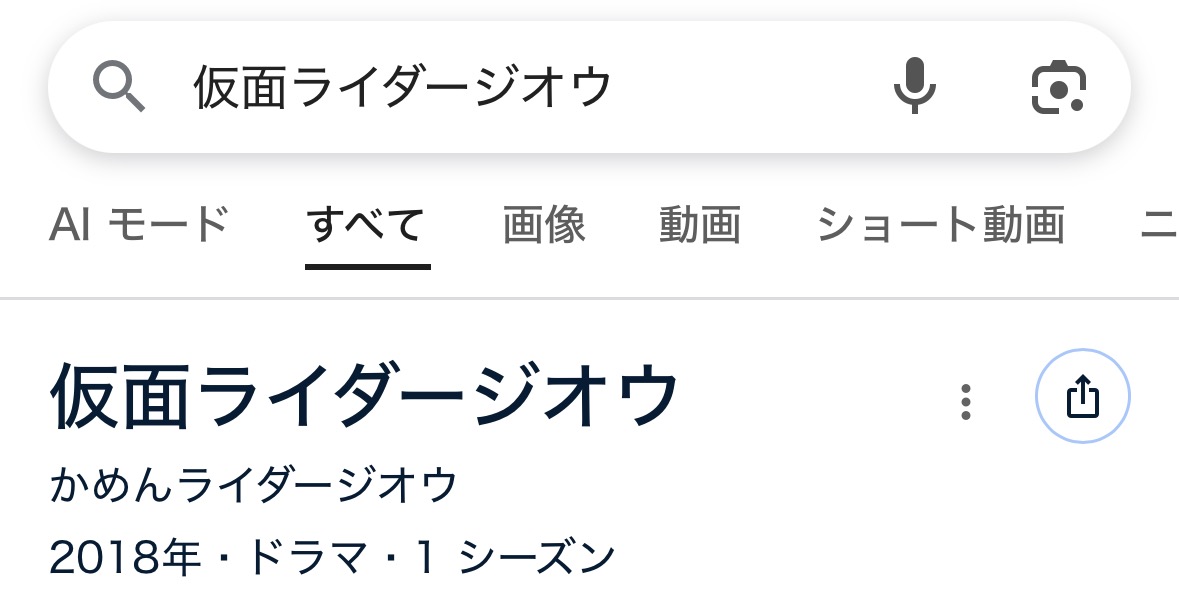
Task: Switch to the AI モード tab
Action: pyautogui.click(x=139, y=225)
